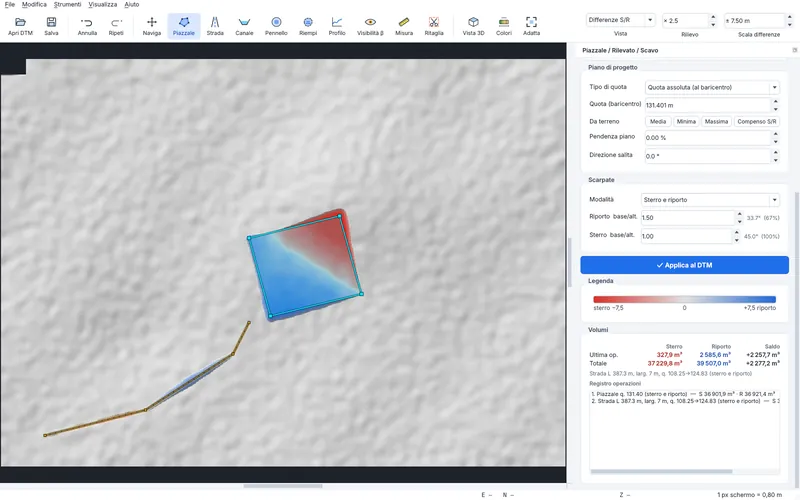Open the Tipo di quota dropdown
Screen dimensions: 800x500
coord(712,87)
